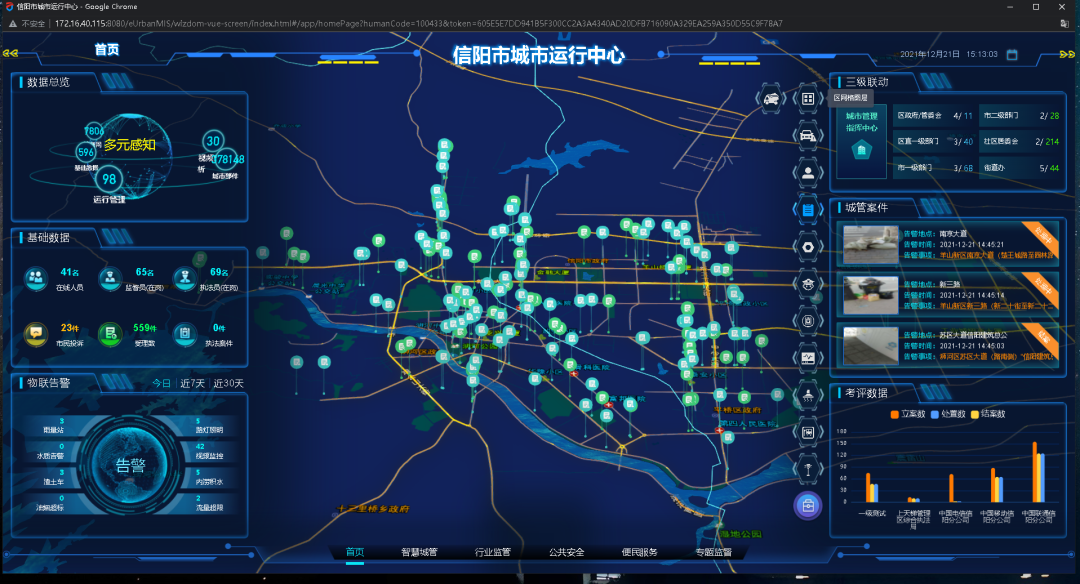
Task: Toggle the officer cap layer icon
Action: coord(808,284)
